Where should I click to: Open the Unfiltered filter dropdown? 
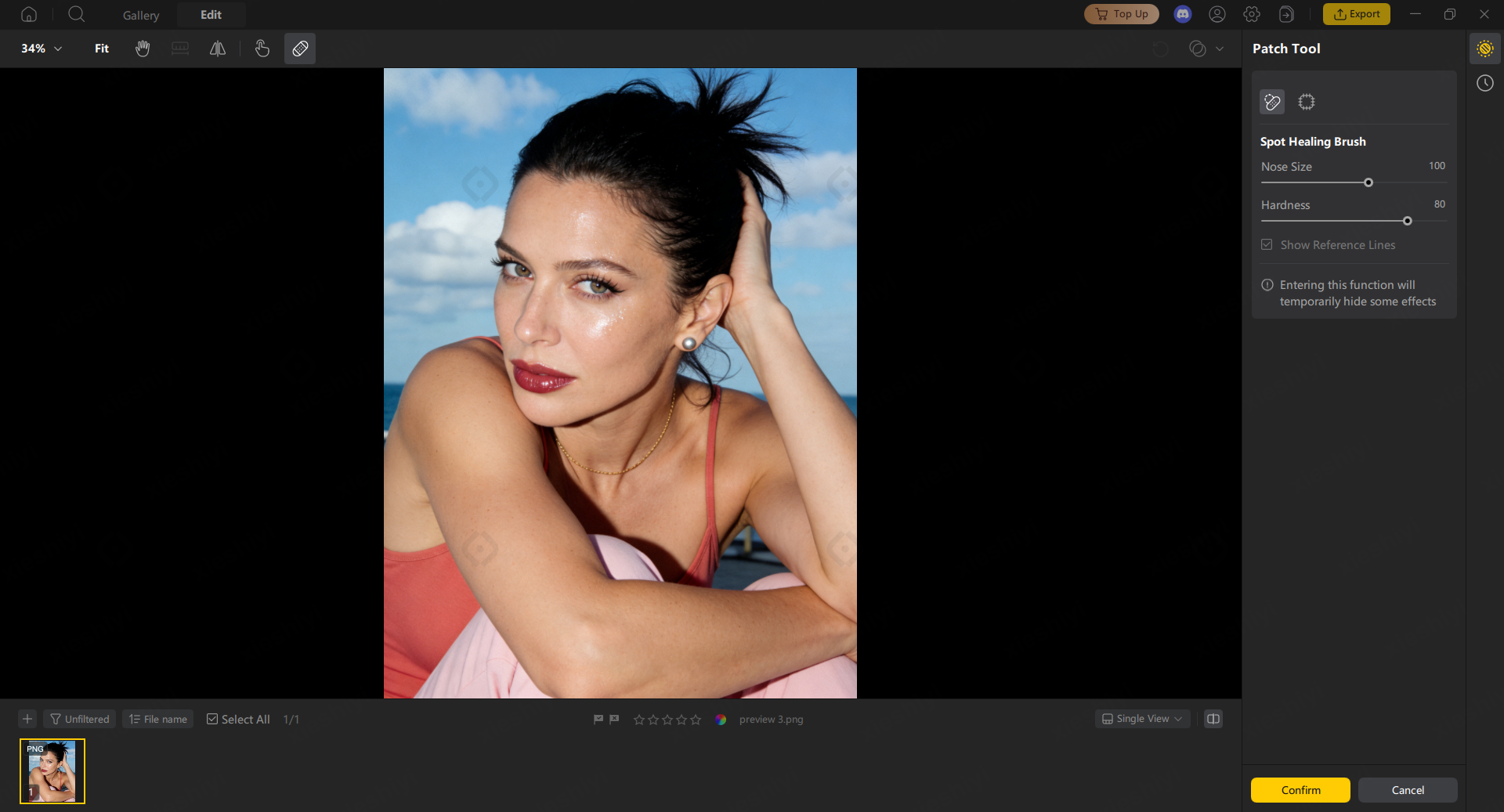coord(80,719)
